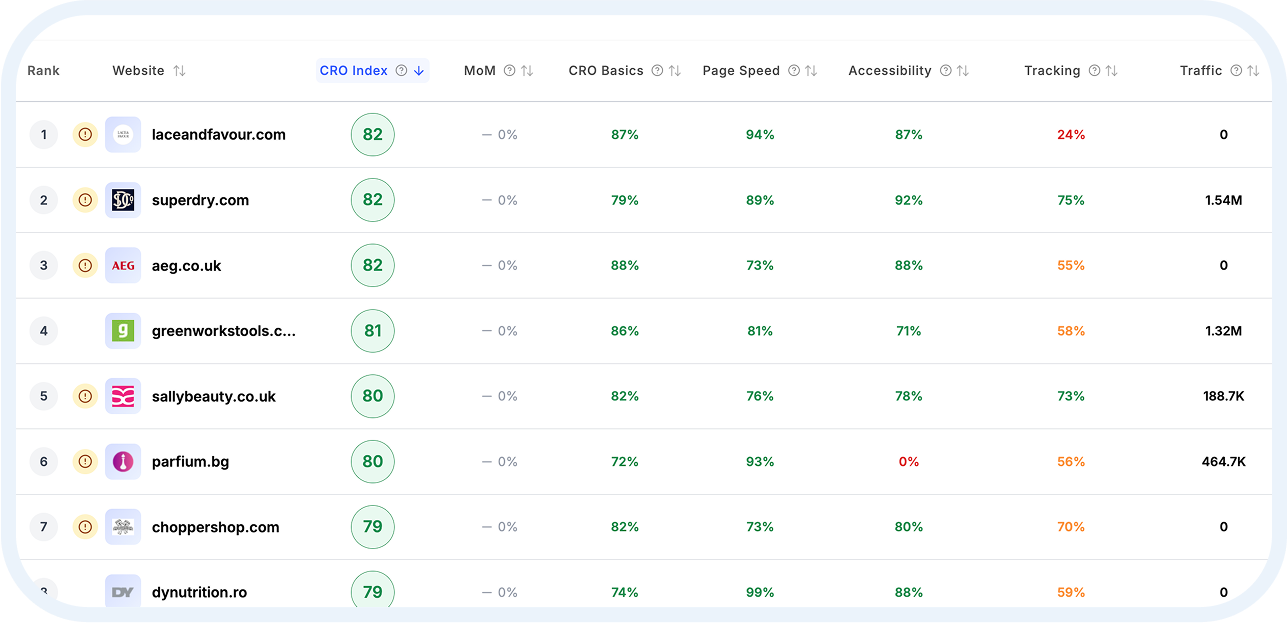This screenshot has width=1287, height=623.
Task: Click the warning icon beside laceandfavour.com
Action: (85, 134)
